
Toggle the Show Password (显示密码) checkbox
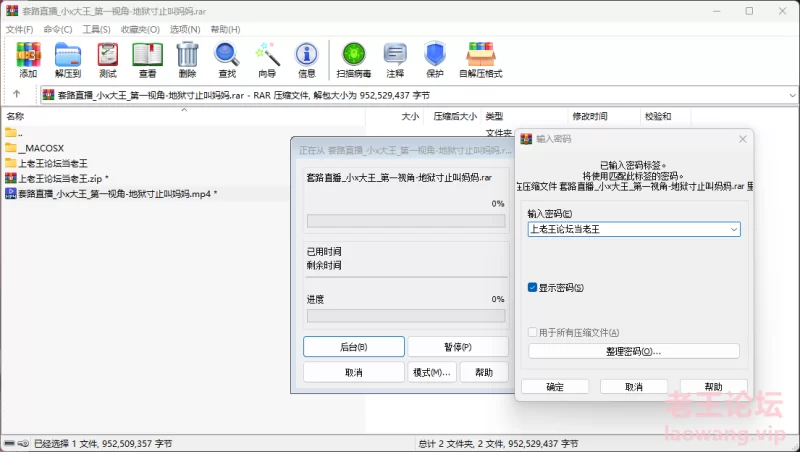(x=532, y=288)
